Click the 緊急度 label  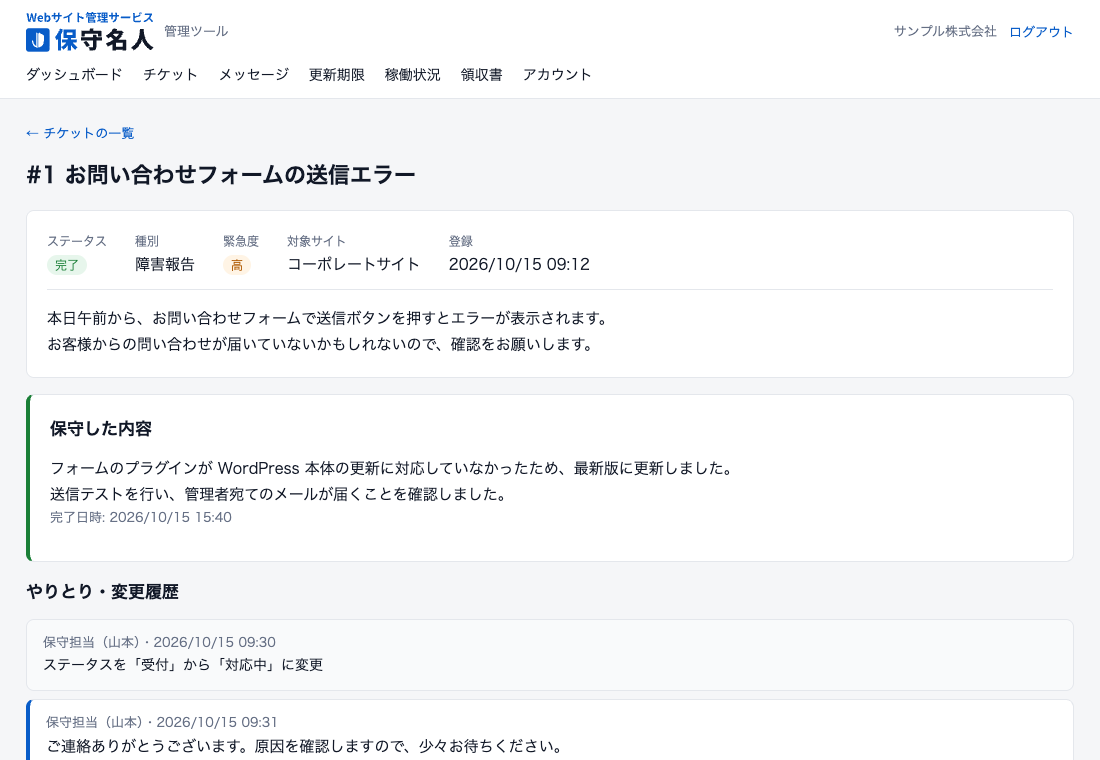pyautogui.click(x=241, y=241)
